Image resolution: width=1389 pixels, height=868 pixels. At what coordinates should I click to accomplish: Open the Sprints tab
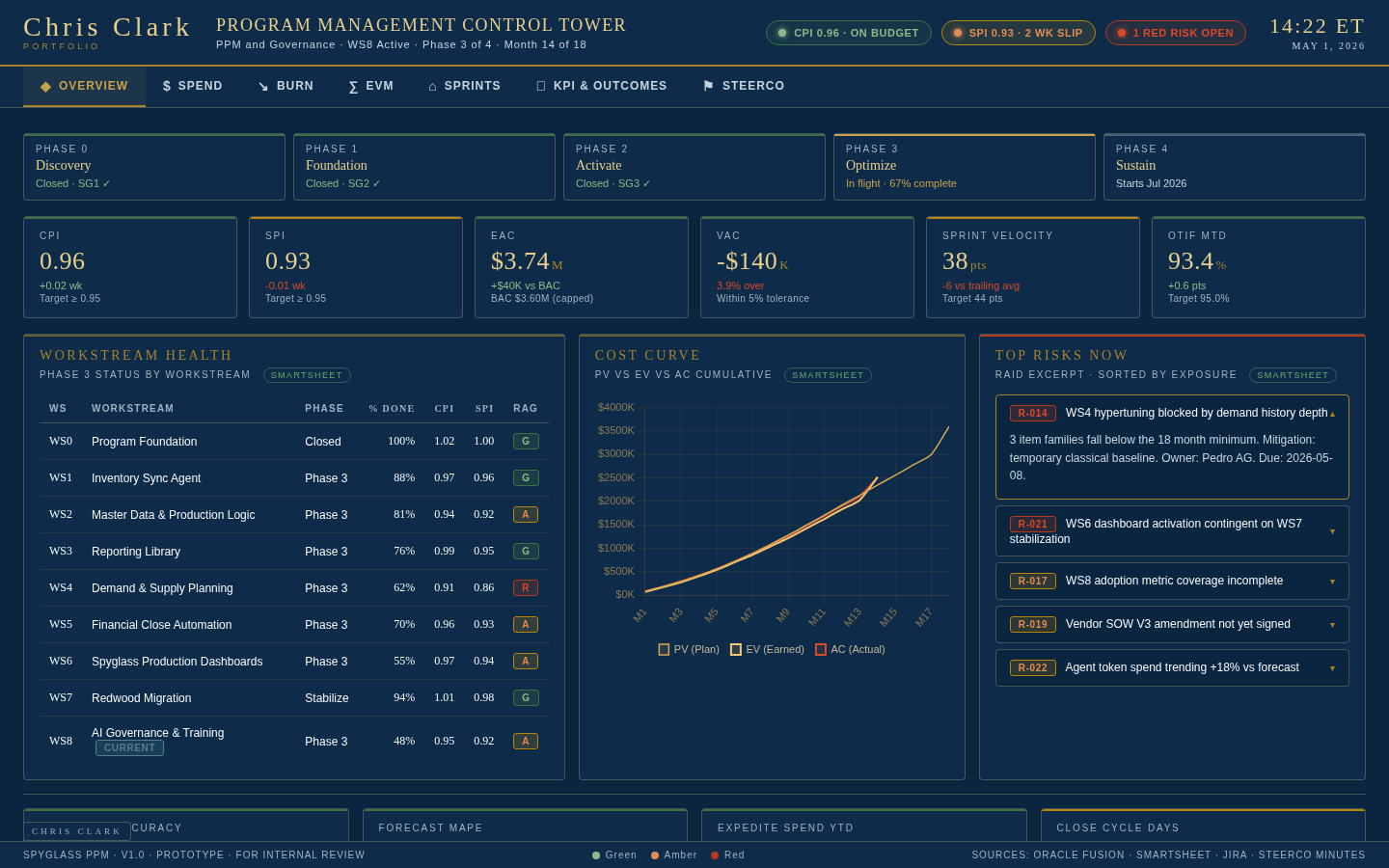465,86
